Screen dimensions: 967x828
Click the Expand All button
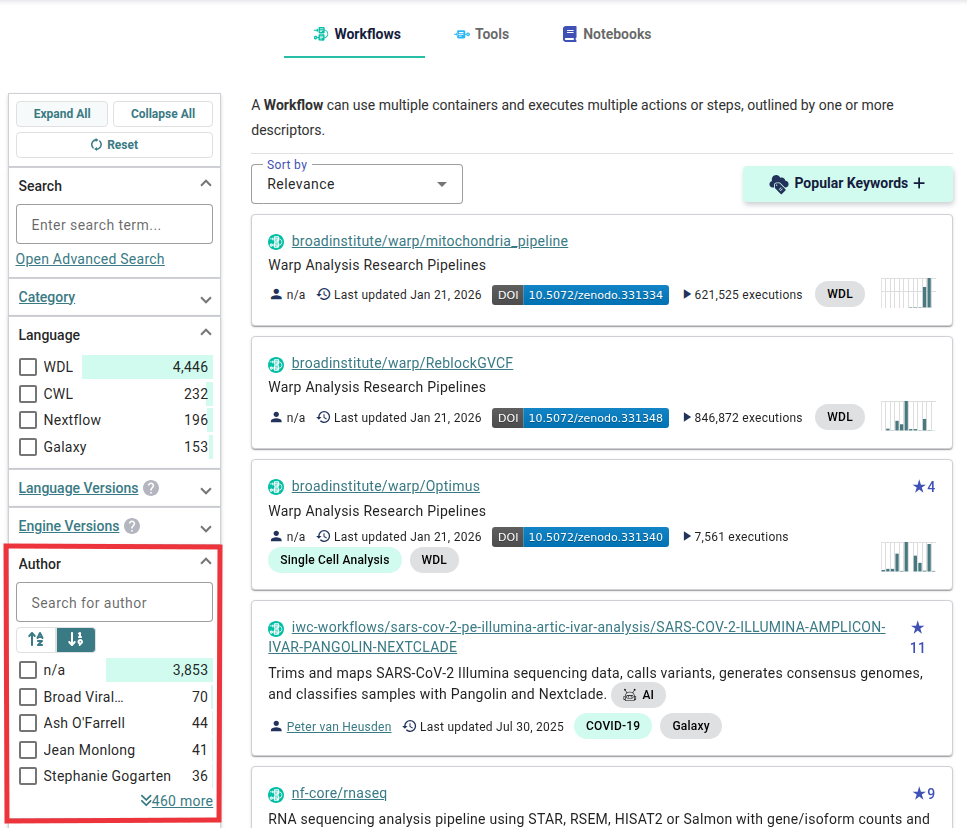click(x=61, y=113)
